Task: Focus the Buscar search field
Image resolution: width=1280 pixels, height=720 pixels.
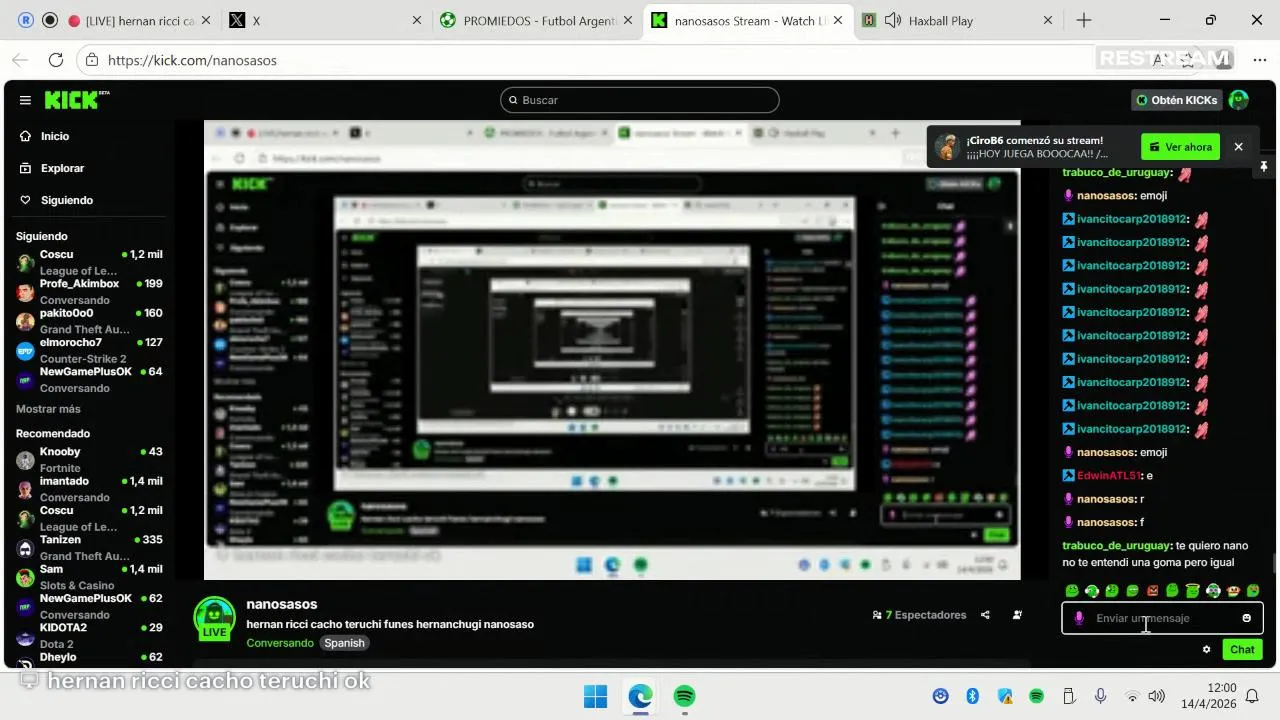Action: [x=640, y=100]
